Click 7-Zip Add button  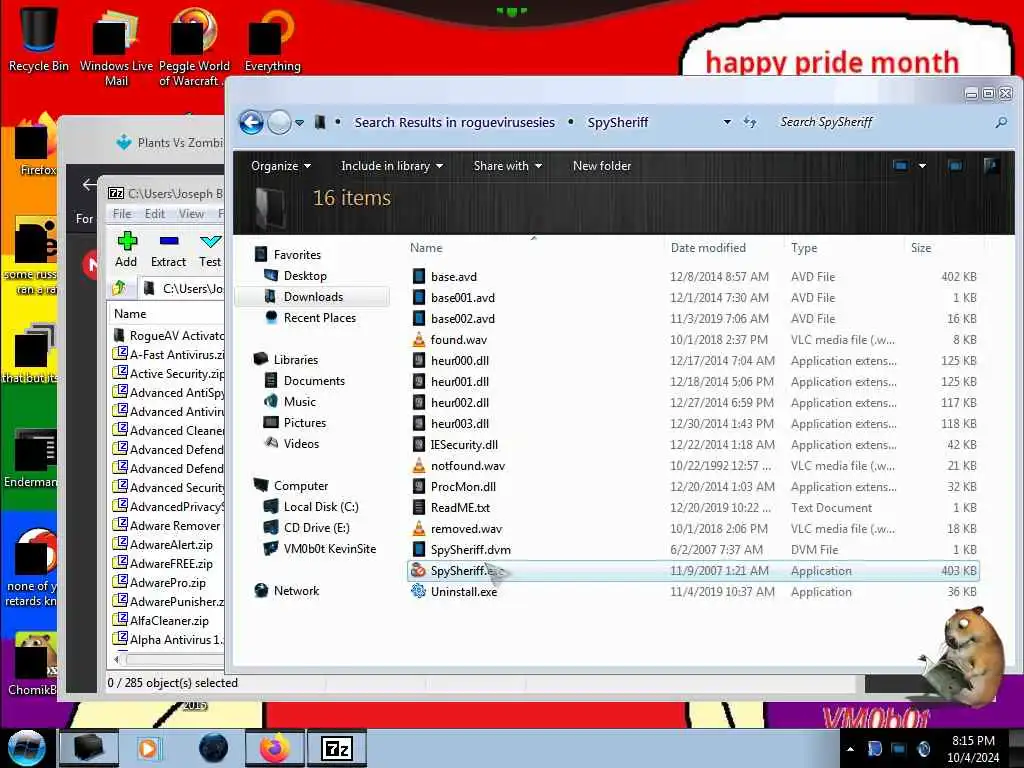(126, 249)
